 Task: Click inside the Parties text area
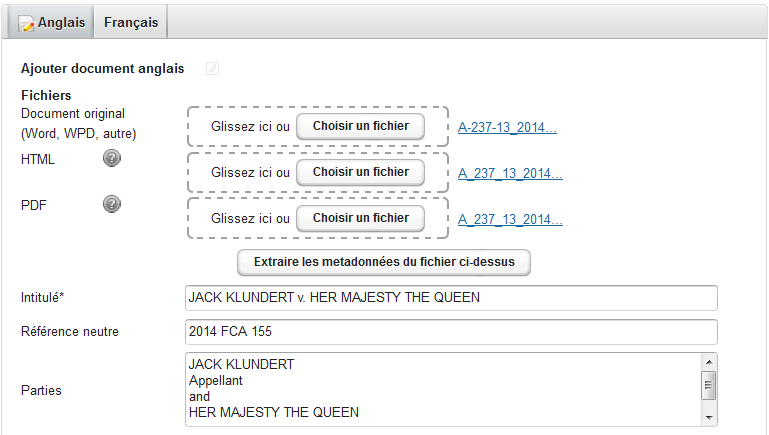[440, 388]
